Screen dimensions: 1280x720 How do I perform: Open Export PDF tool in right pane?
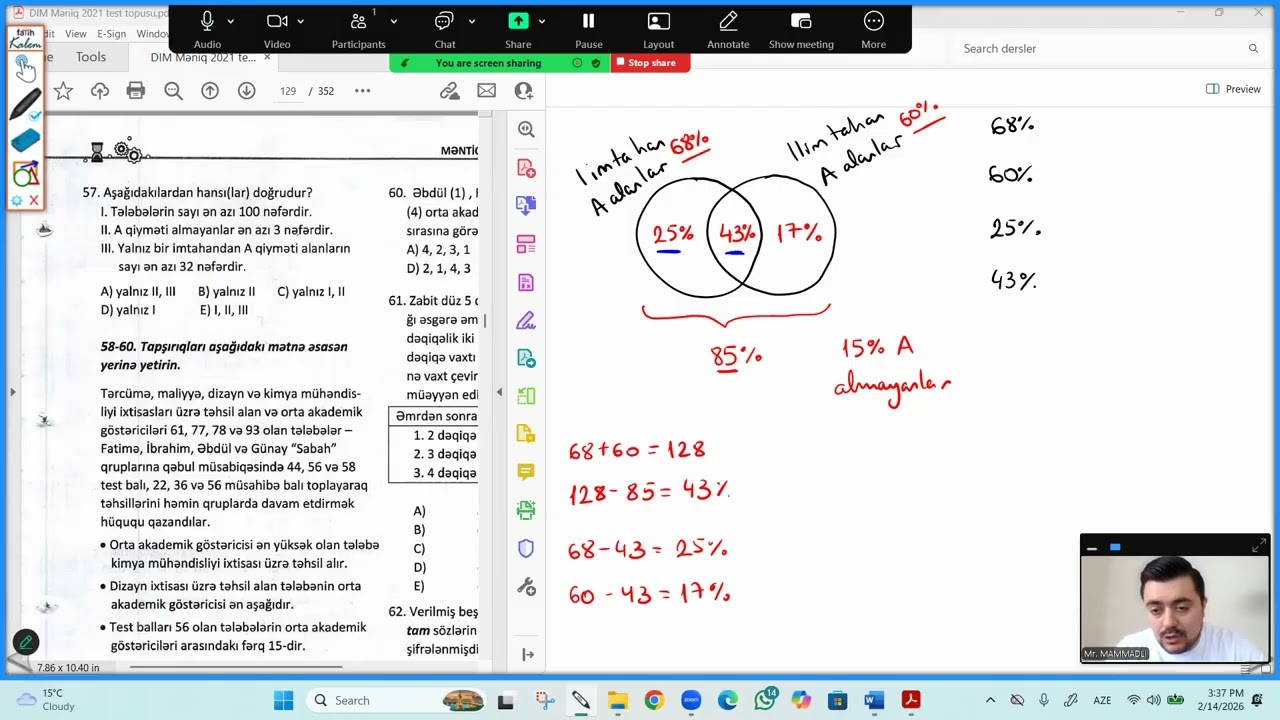pos(526,206)
